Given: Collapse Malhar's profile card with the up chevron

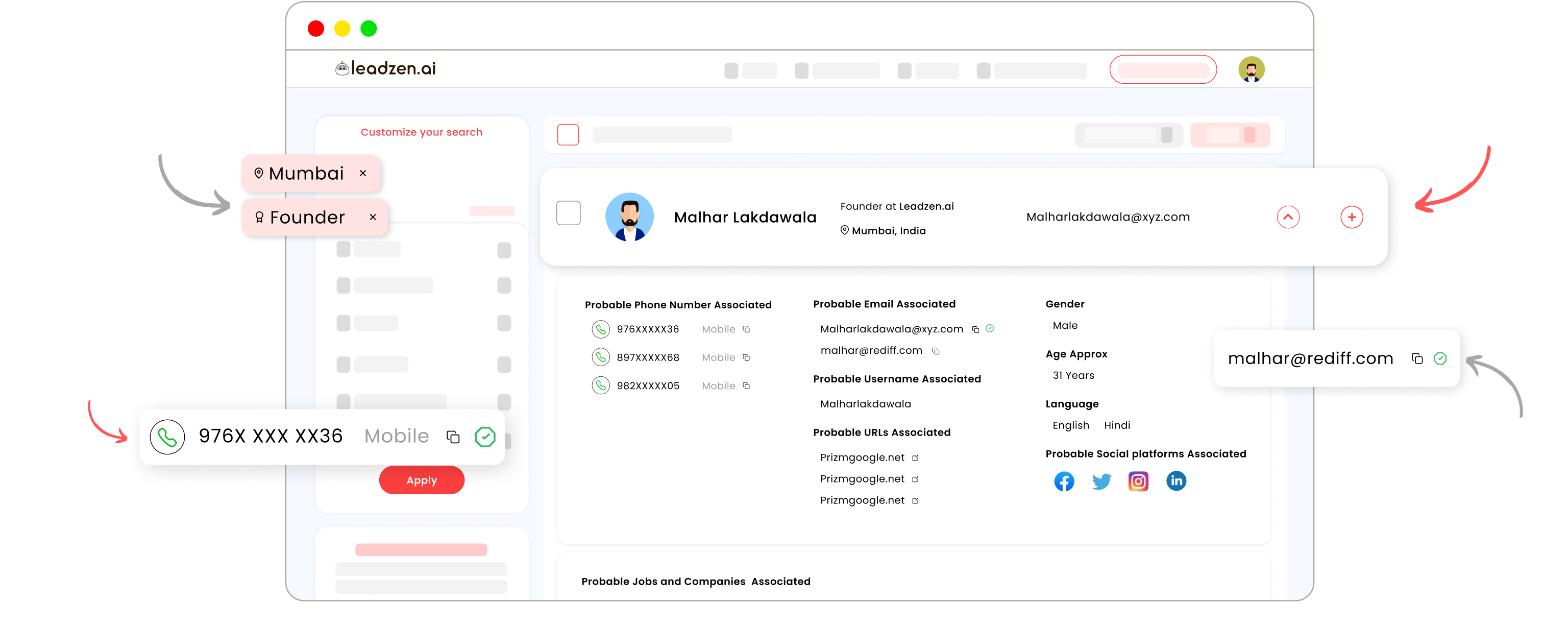Looking at the screenshot, I should pyautogui.click(x=1289, y=216).
